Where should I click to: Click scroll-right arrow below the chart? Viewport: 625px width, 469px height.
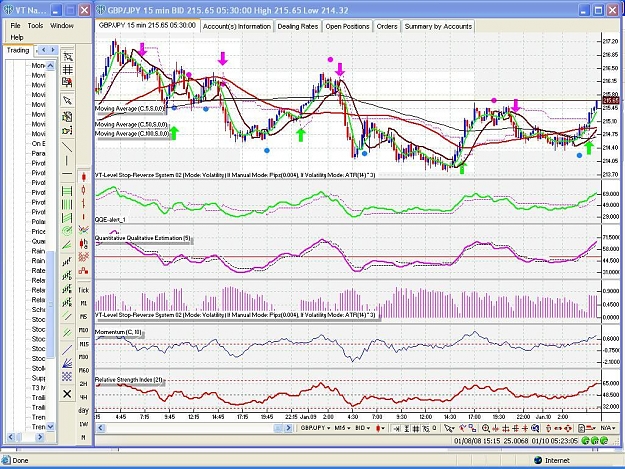click(288, 428)
